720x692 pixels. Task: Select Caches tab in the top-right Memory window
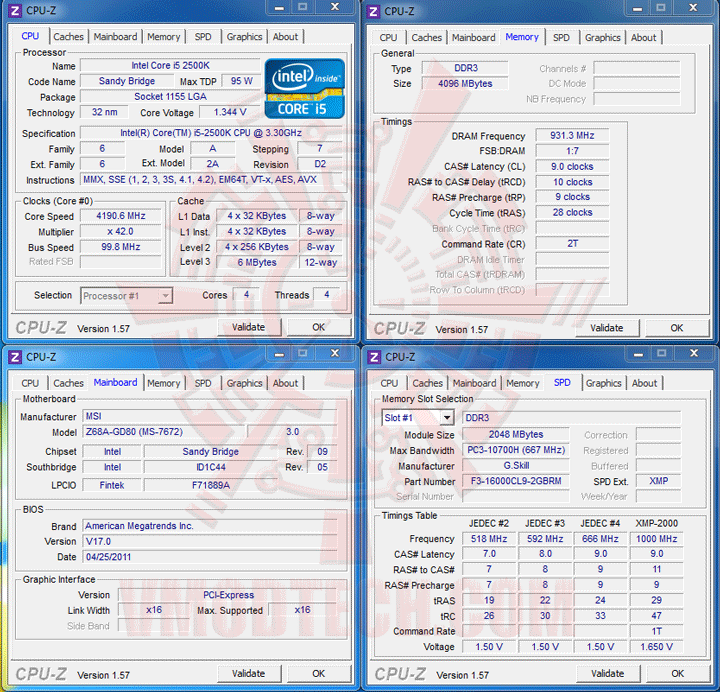(426, 38)
